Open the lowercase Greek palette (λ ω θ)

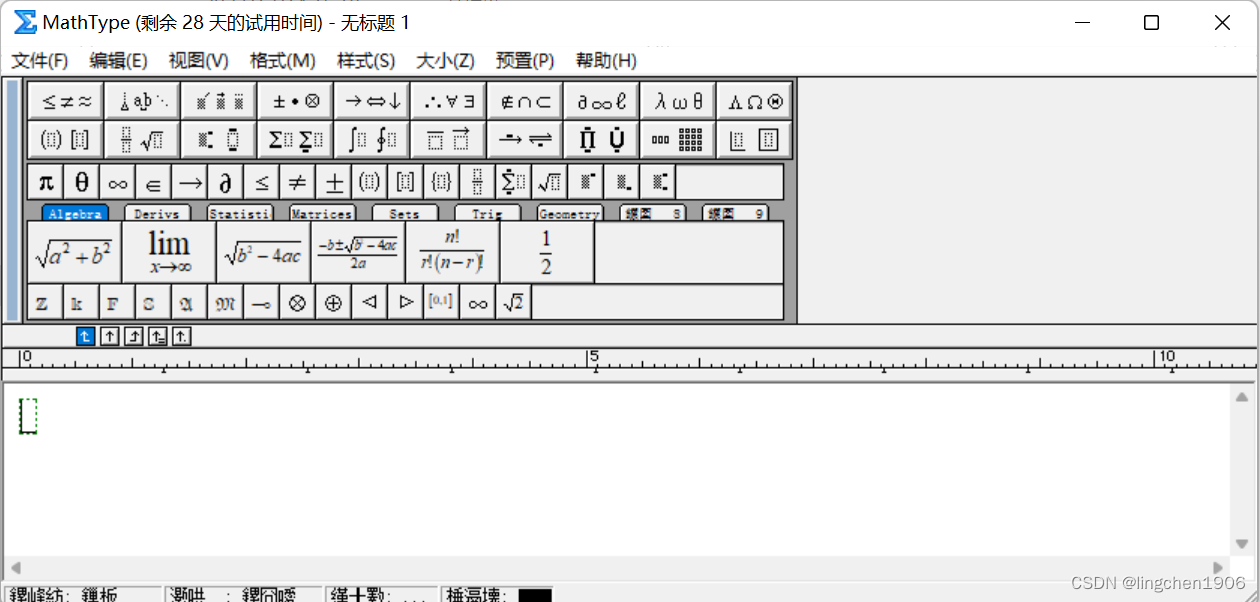click(678, 101)
